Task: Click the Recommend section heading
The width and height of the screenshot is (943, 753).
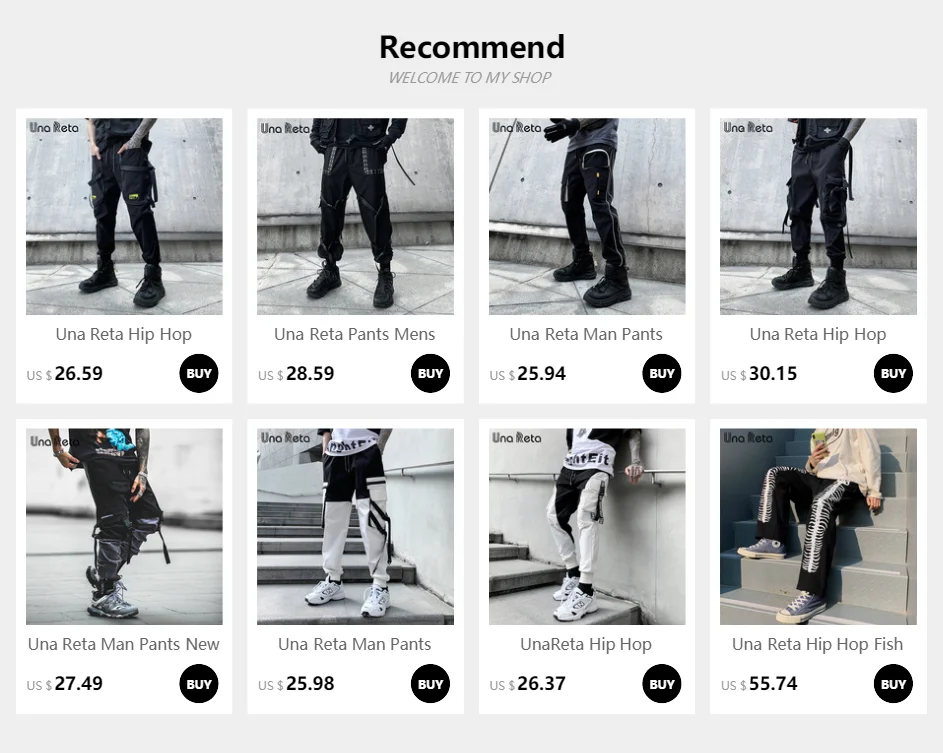Action: click(x=472, y=47)
